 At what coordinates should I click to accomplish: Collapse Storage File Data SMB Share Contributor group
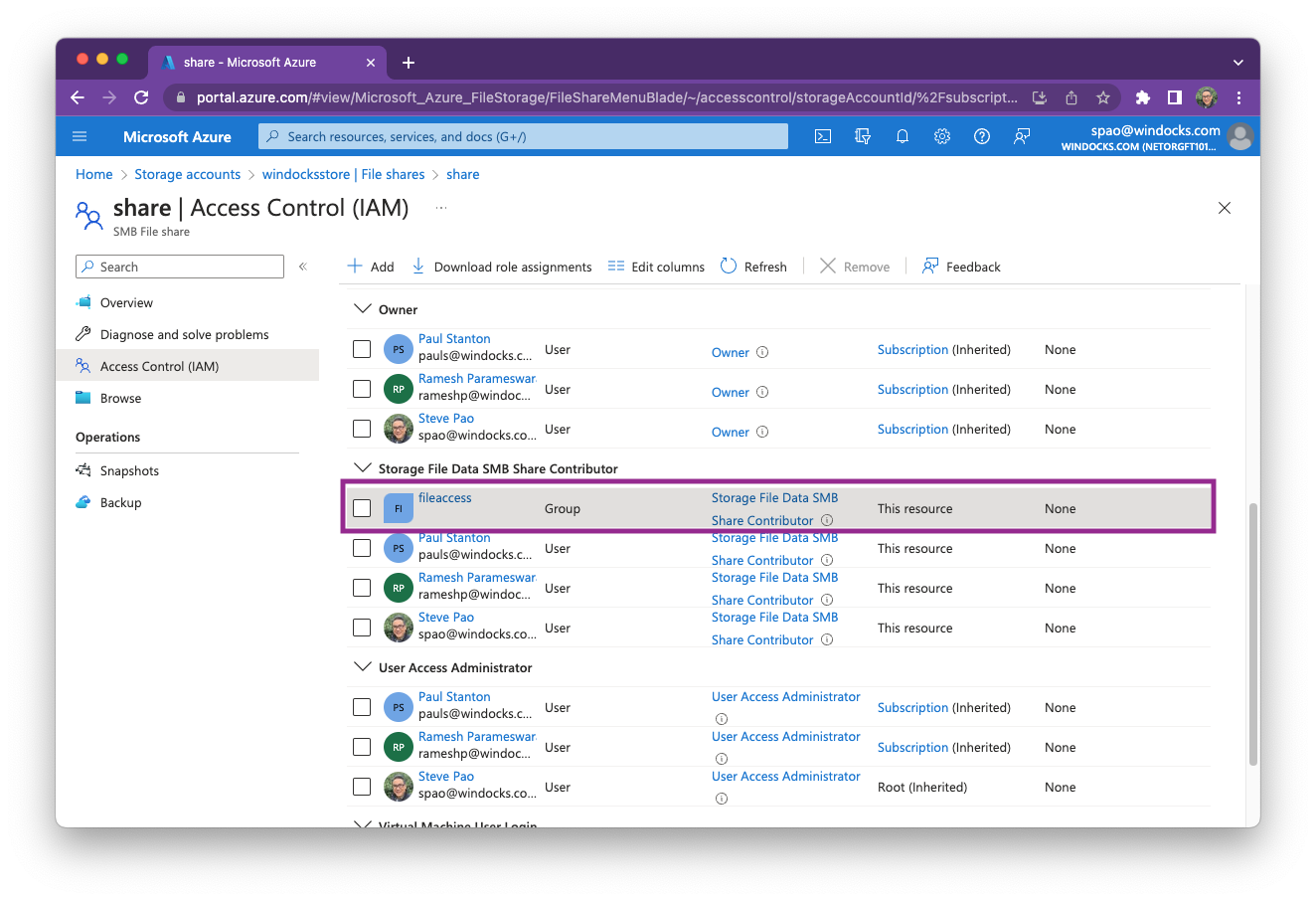coord(362,468)
